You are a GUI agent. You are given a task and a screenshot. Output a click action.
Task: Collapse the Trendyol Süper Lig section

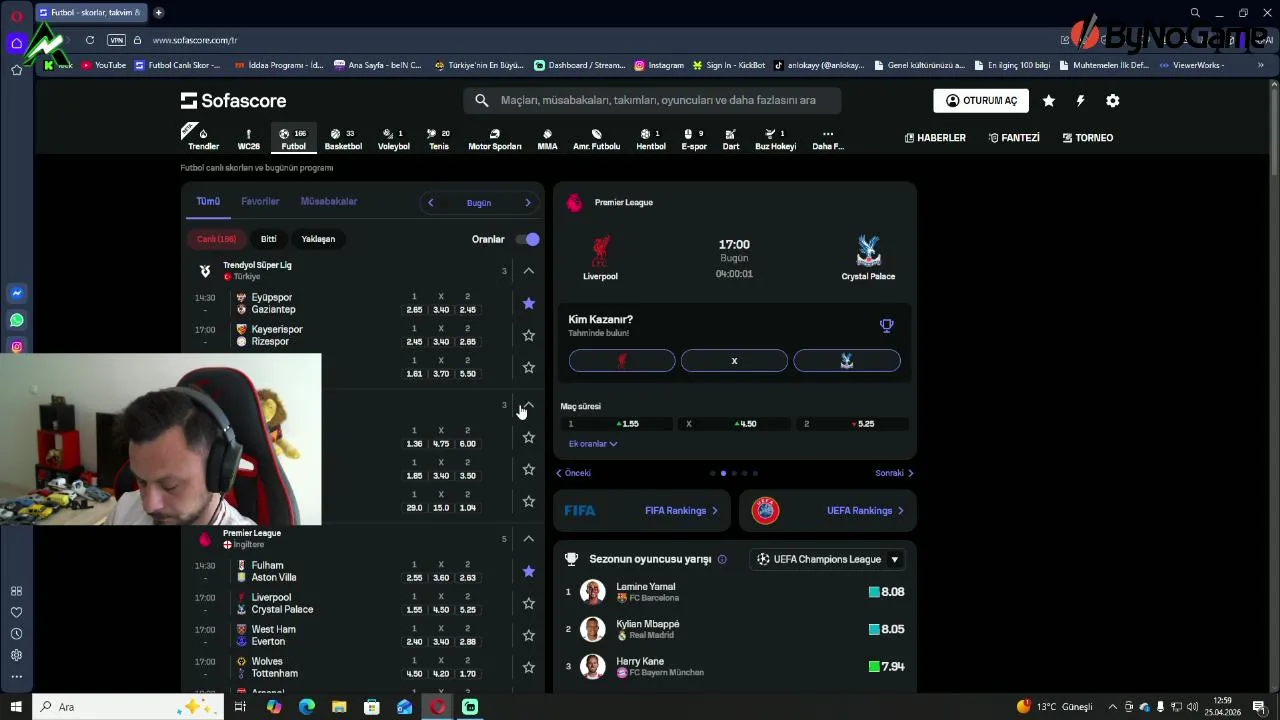pyautogui.click(x=529, y=271)
